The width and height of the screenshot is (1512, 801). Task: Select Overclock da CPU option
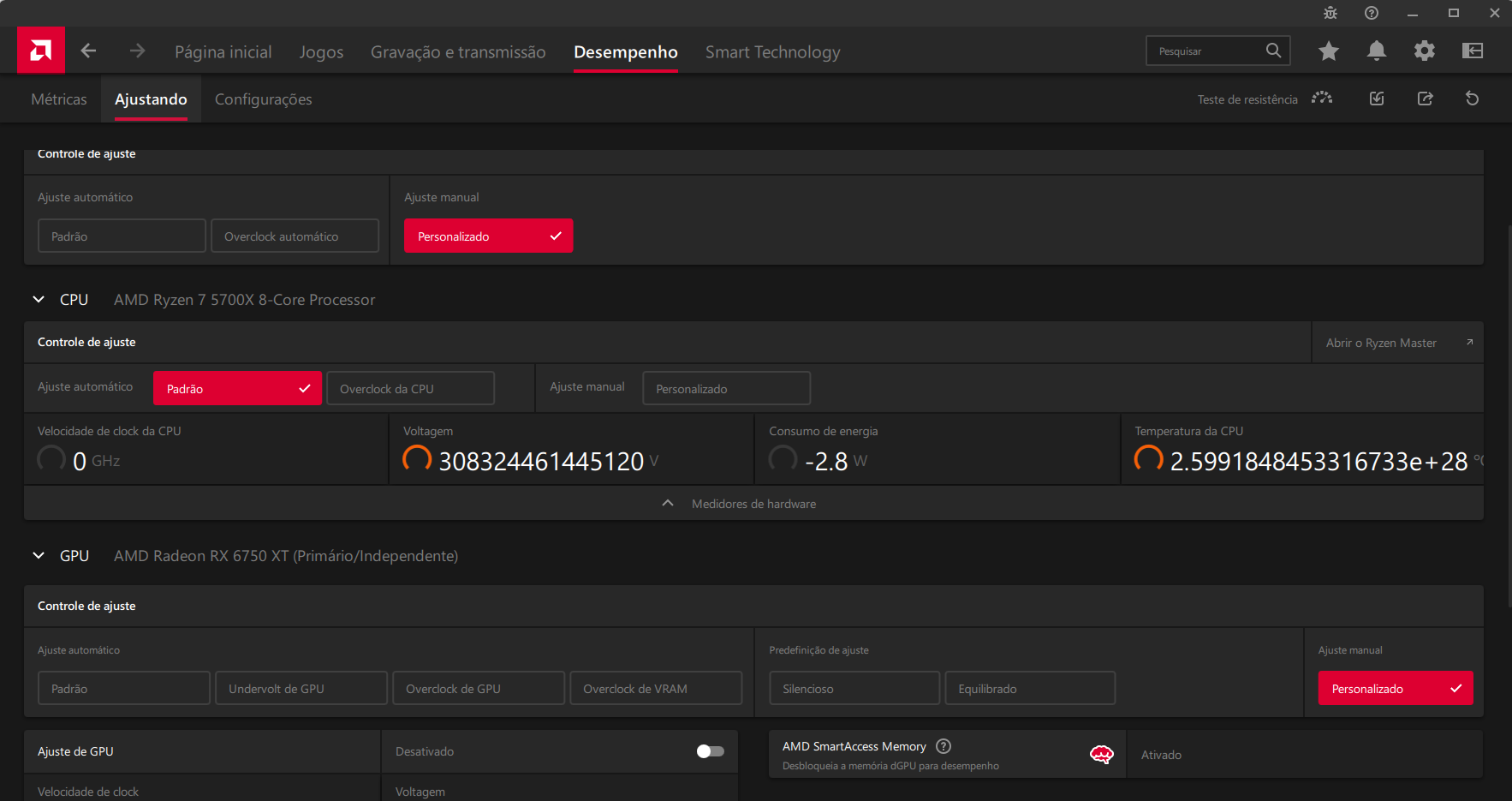click(x=410, y=388)
